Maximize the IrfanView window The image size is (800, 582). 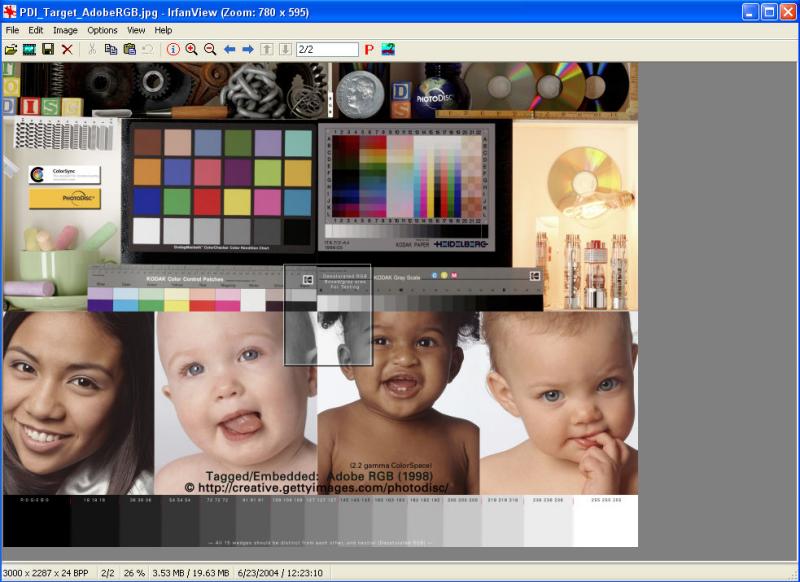(x=769, y=12)
